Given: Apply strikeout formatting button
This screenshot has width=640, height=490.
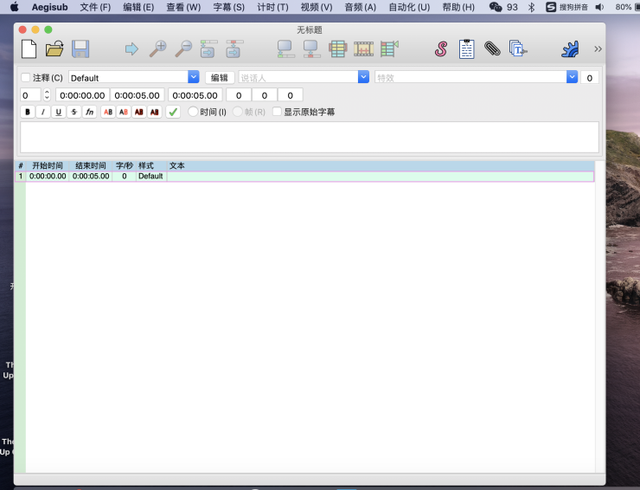Looking at the screenshot, I should tap(74, 112).
